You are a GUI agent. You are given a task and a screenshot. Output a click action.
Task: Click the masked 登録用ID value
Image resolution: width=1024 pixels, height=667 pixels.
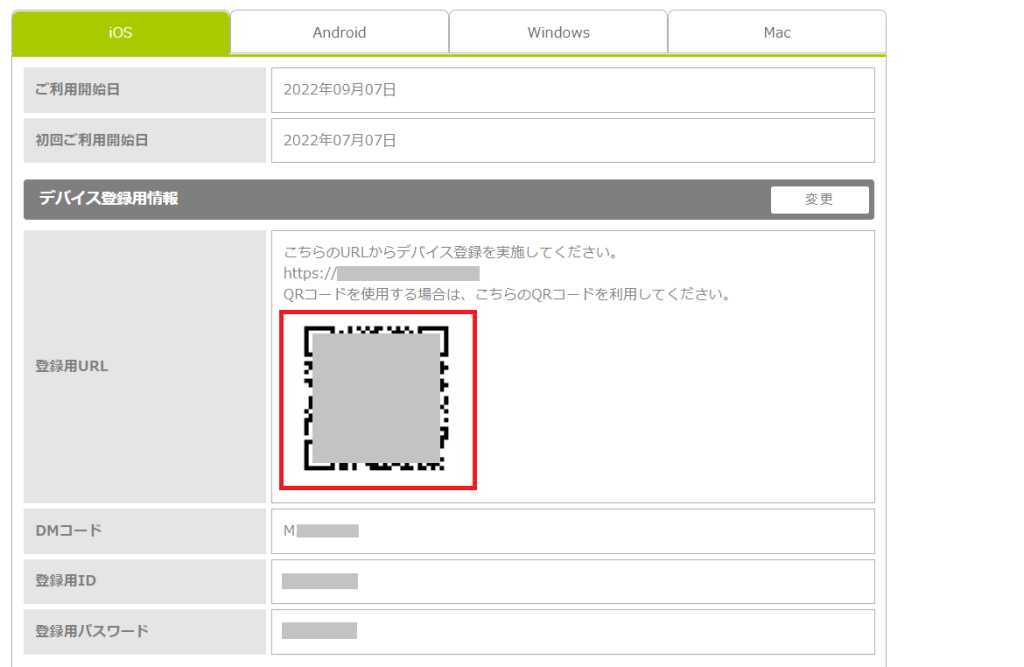[x=320, y=581]
